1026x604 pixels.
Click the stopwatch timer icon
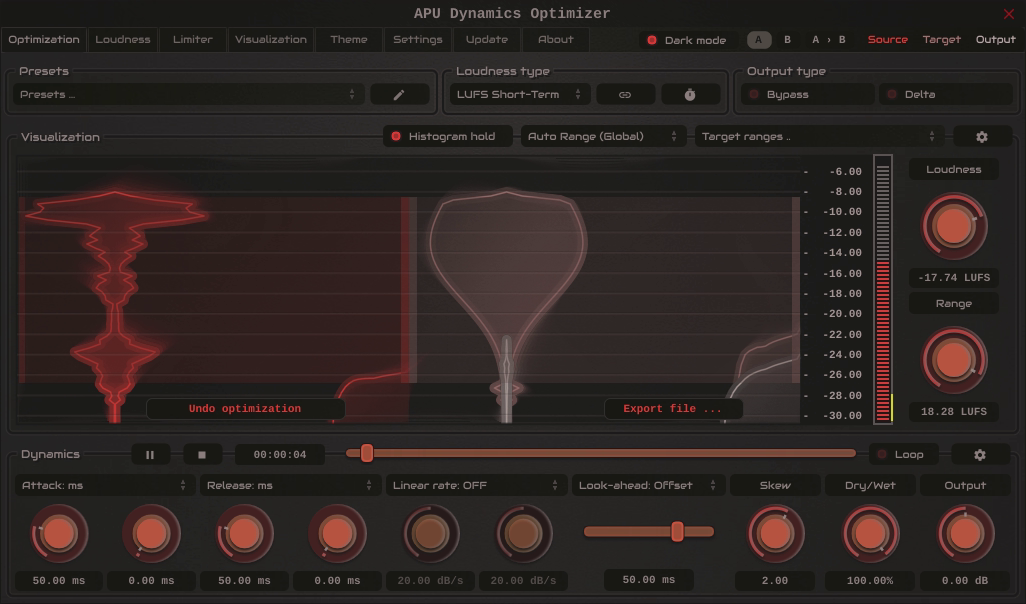click(690, 94)
